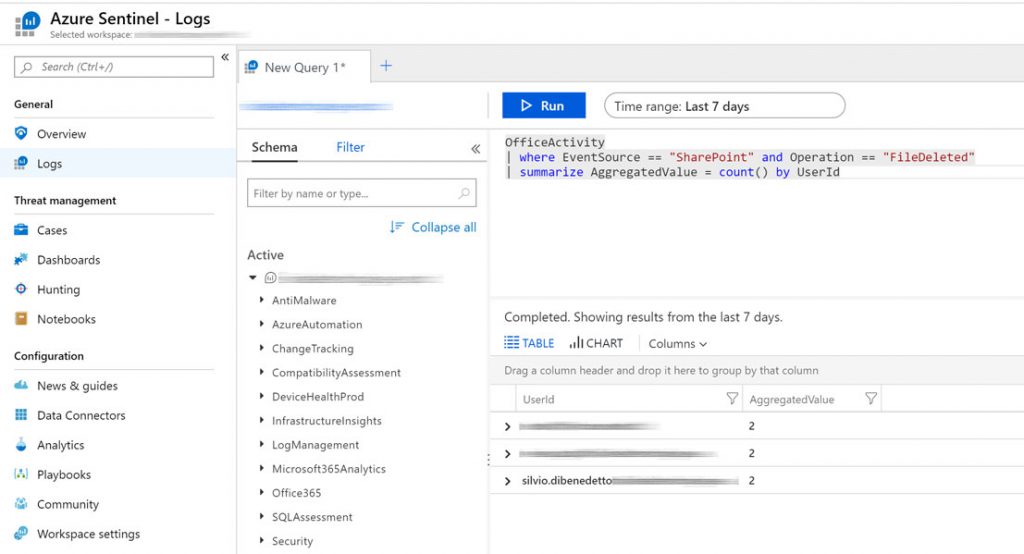This screenshot has height=554, width=1024.
Task: Click into the query editor OfficeActivity line
Action: pyautogui.click(x=554, y=142)
